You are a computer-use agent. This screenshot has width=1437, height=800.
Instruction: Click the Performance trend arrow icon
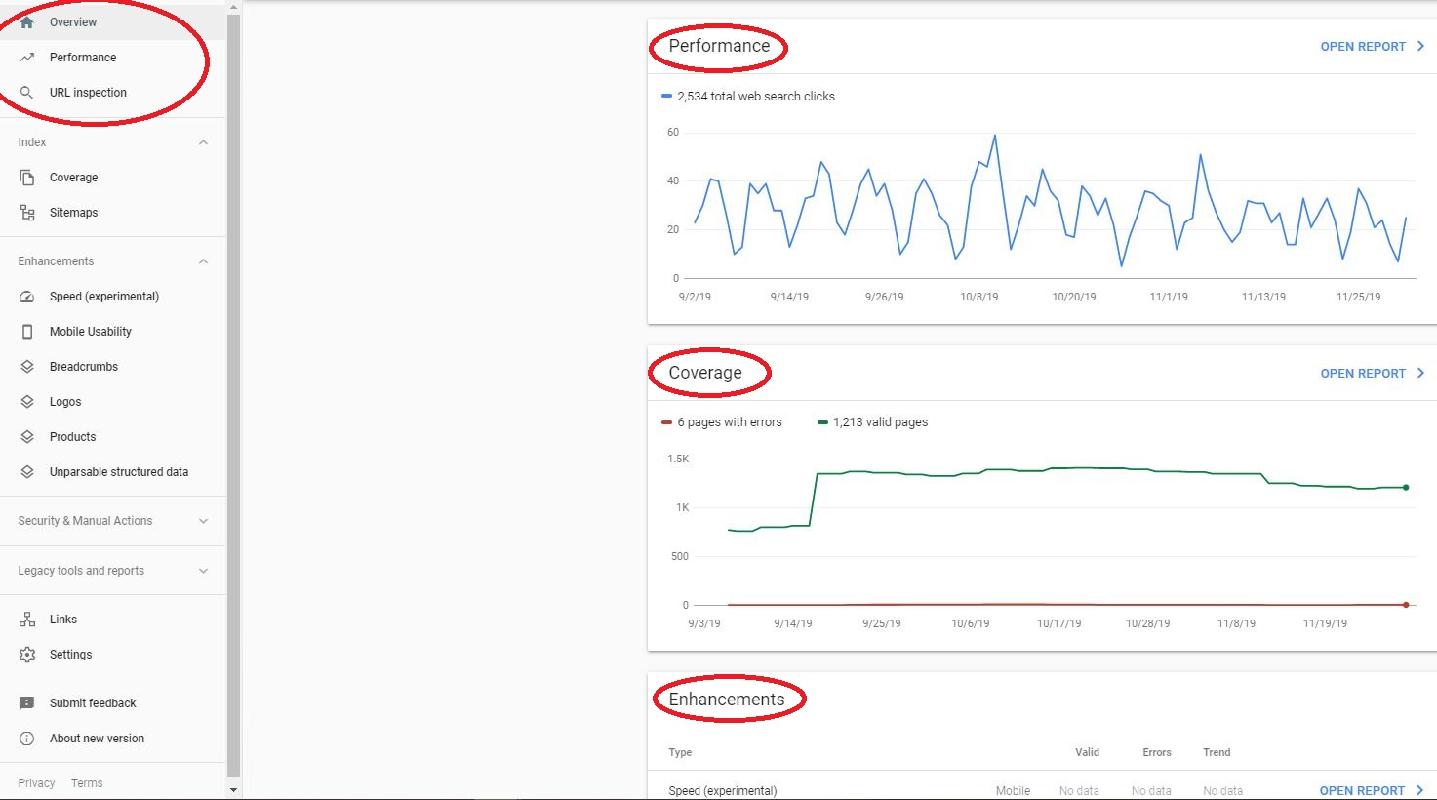pyautogui.click(x=27, y=57)
